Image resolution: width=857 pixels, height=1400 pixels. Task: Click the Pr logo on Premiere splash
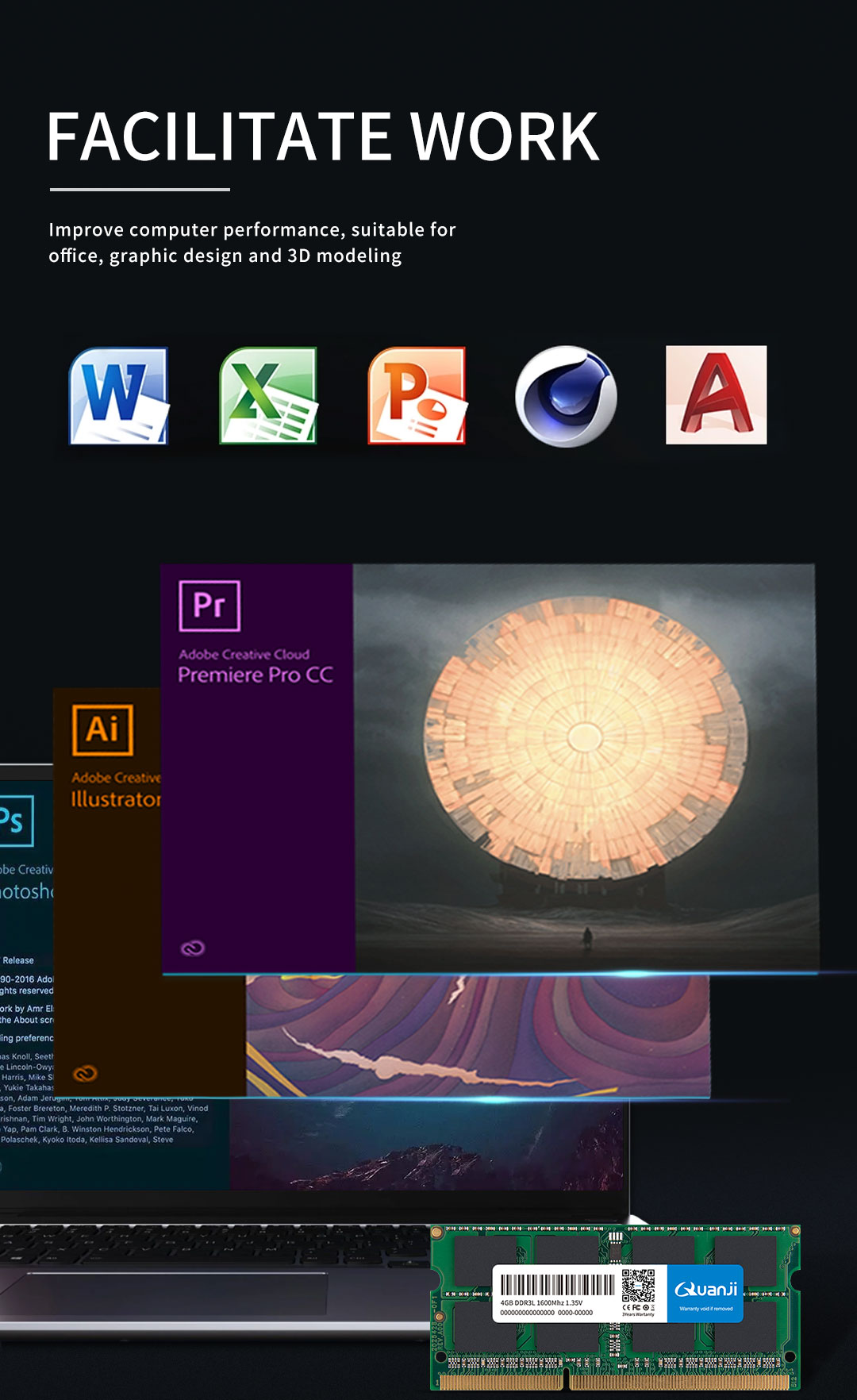click(209, 606)
